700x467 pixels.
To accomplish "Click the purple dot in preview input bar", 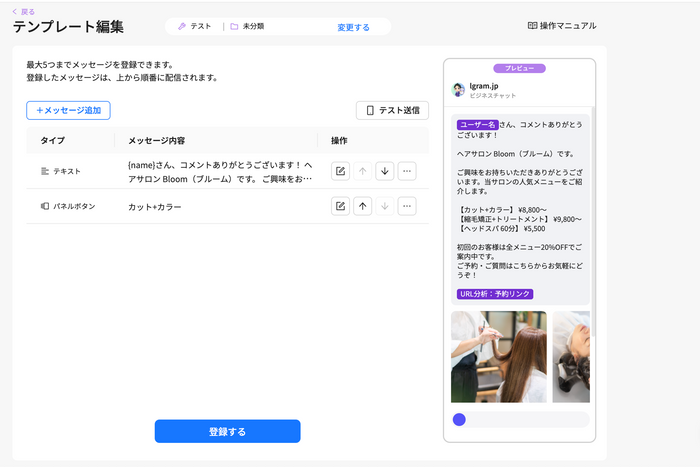I will (x=459, y=419).
